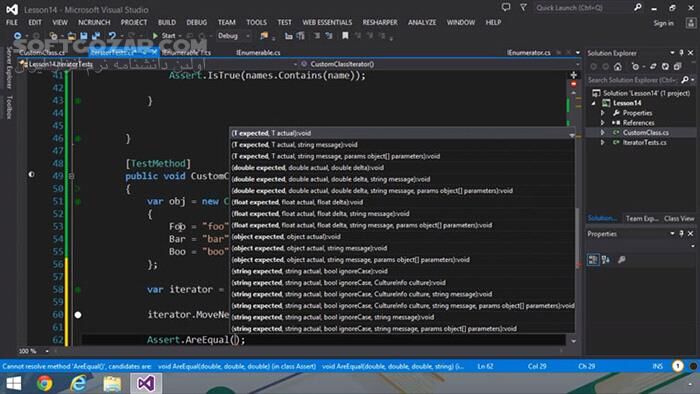Screen dimensions: 700x394
Task: Switch to the Team Explorer tab
Action: tap(642, 219)
